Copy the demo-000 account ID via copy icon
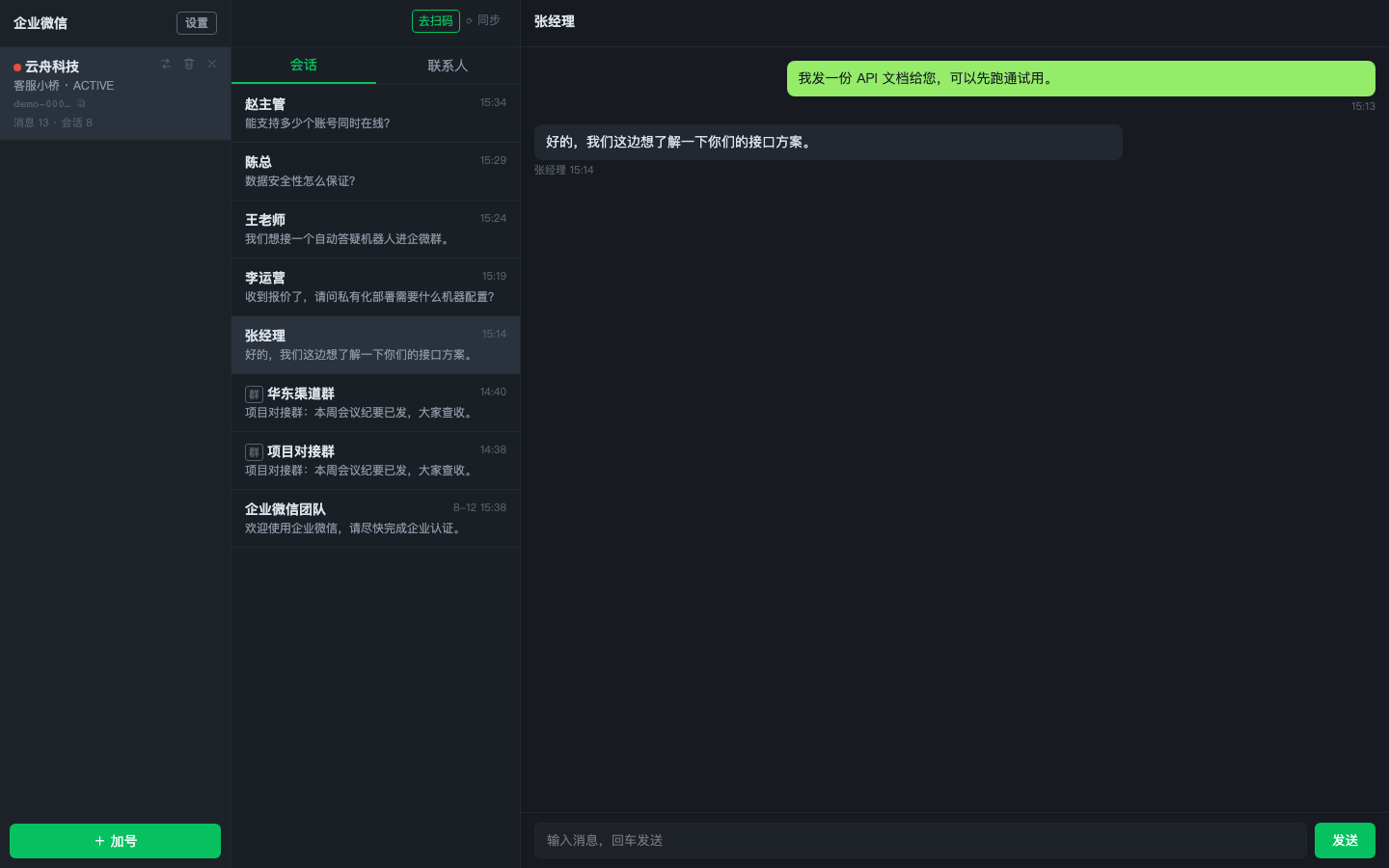 81,103
